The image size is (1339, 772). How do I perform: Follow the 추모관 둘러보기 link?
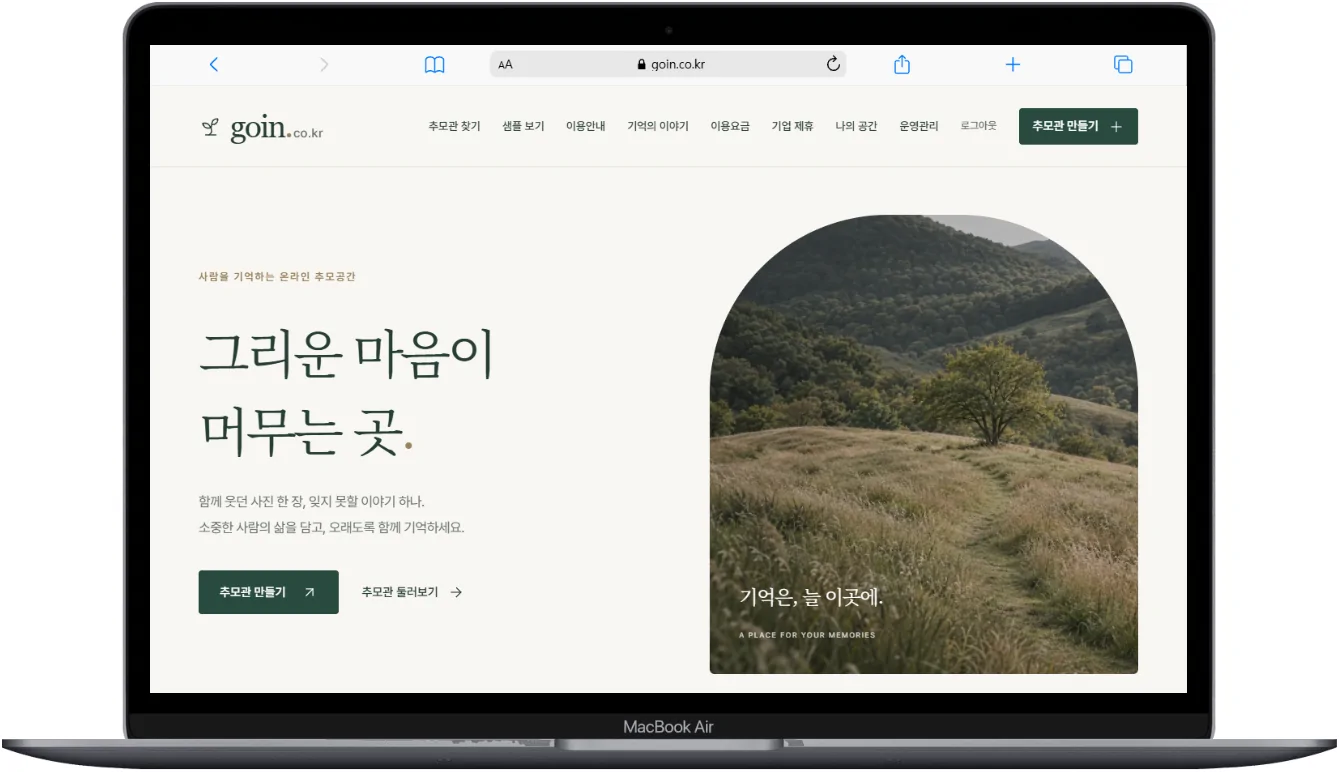(x=412, y=592)
